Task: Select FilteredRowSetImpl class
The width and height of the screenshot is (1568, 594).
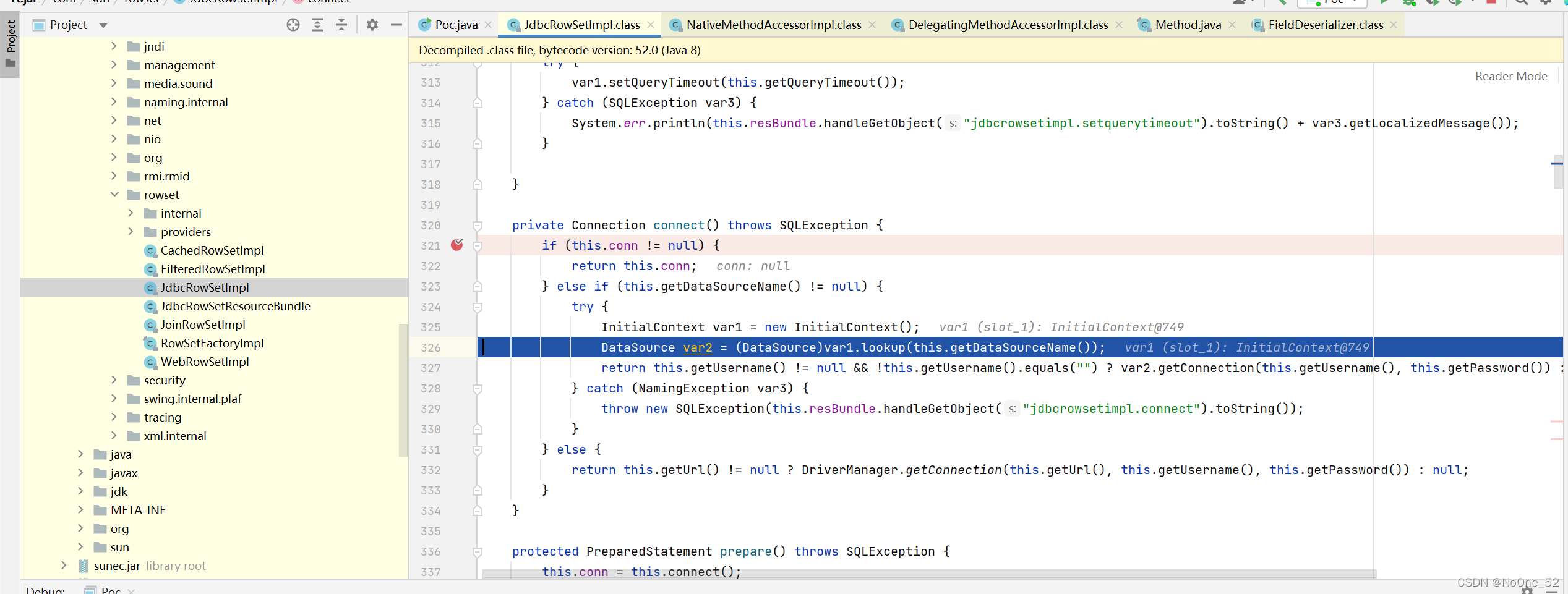Action: [212, 269]
